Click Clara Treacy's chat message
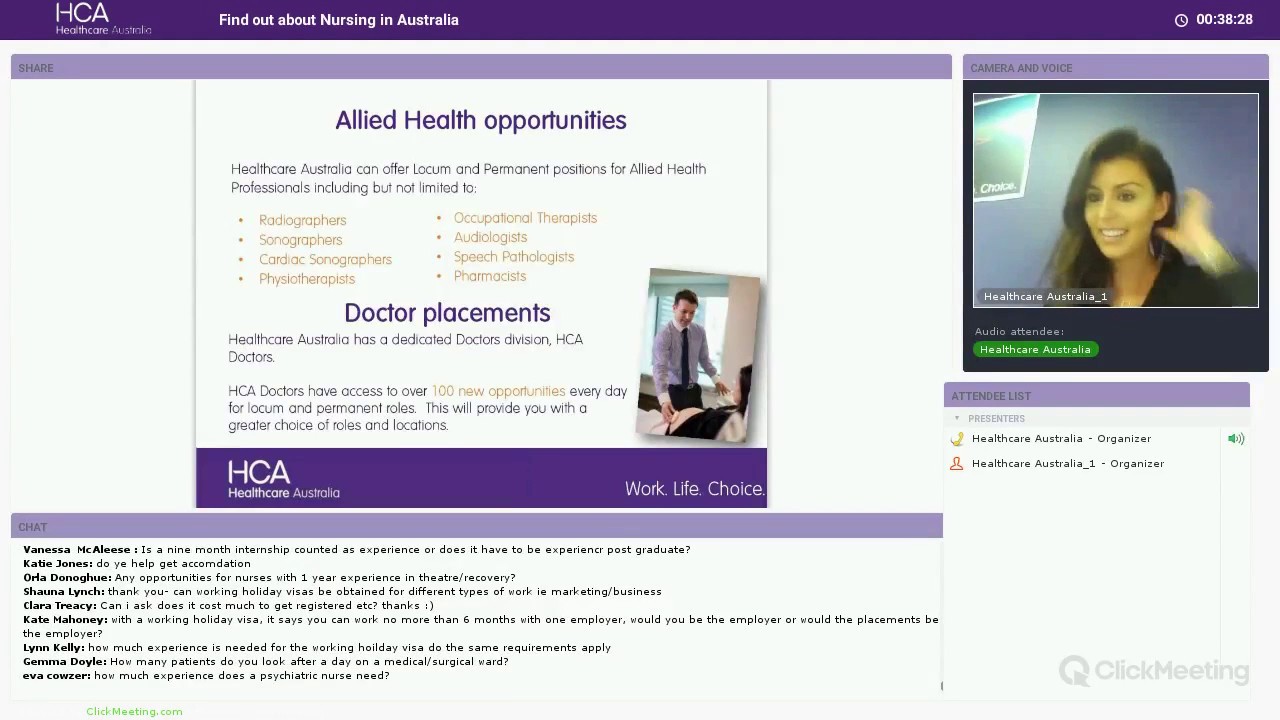1280x720 pixels. point(228,606)
